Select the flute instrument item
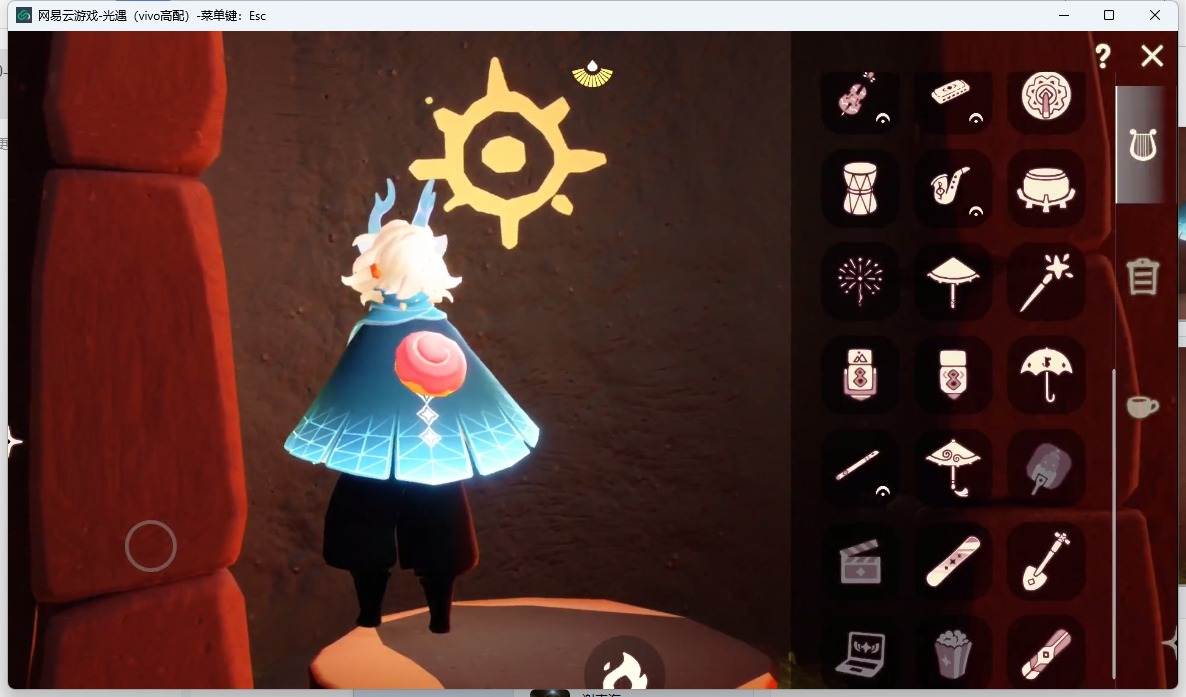1186x697 pixels. [x=860, y=468]
